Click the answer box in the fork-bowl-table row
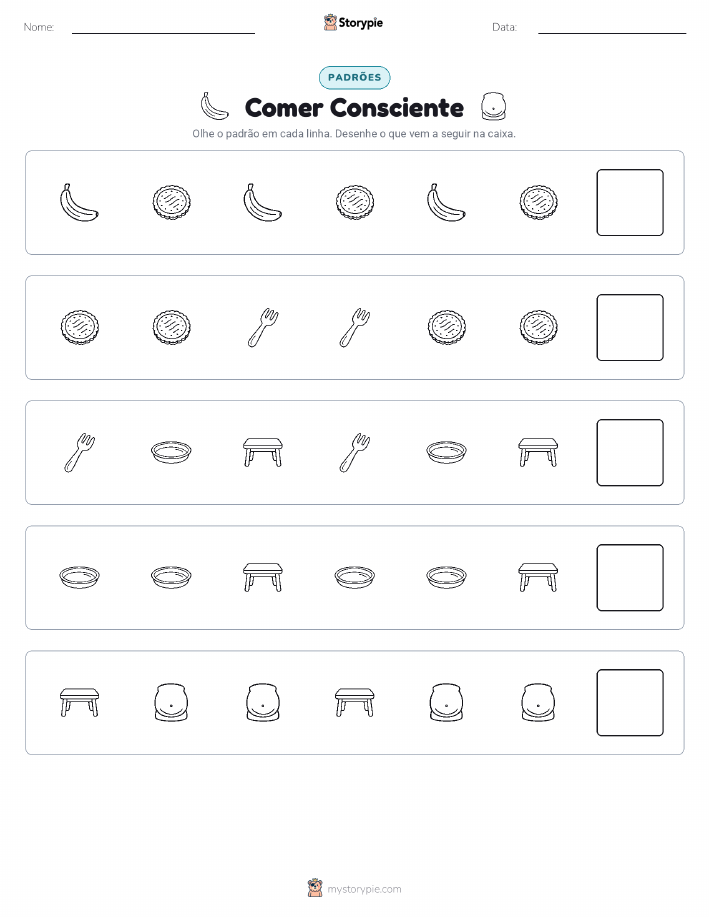The image size is (709, 917). click(x=630, y=452)
